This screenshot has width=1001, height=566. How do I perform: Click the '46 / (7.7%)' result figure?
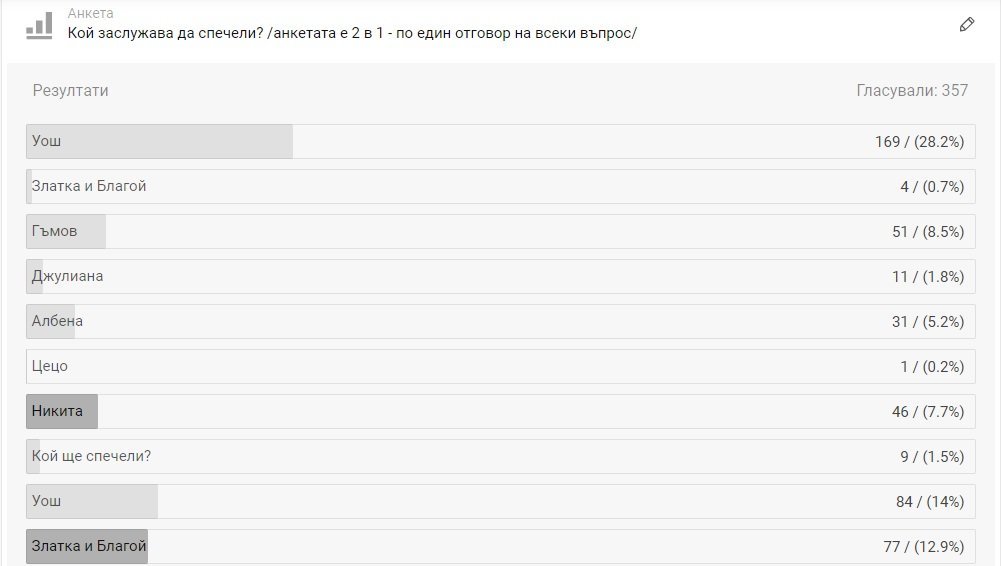pos(927,412)
